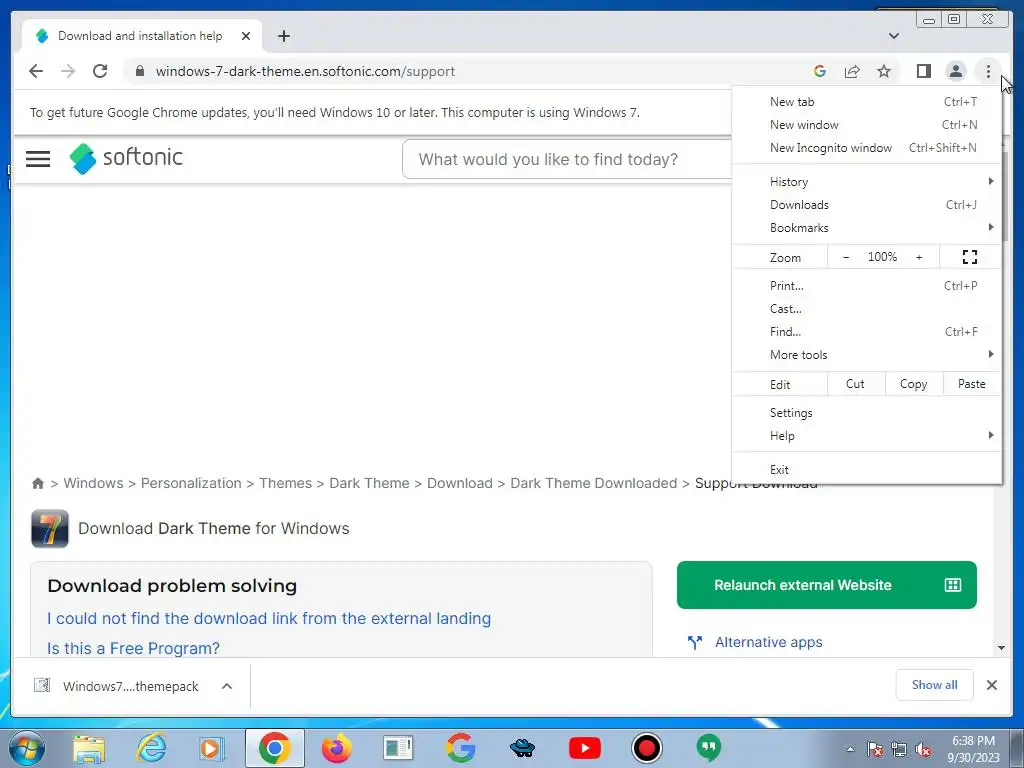Open 'Is this a Free Program?' link
The image size is (1024, 768).
coord(133,648)
